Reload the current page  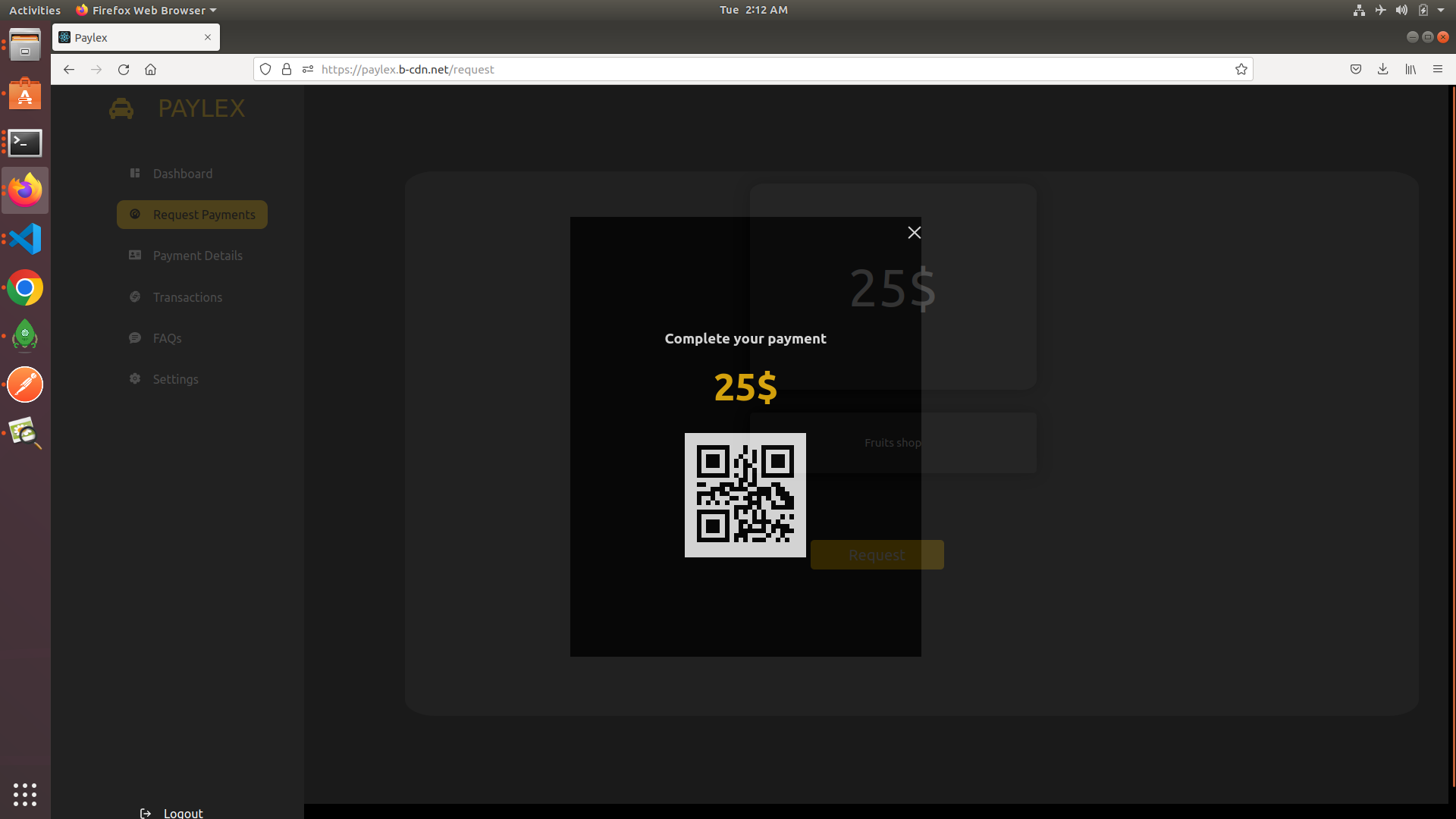coord(124,69)
